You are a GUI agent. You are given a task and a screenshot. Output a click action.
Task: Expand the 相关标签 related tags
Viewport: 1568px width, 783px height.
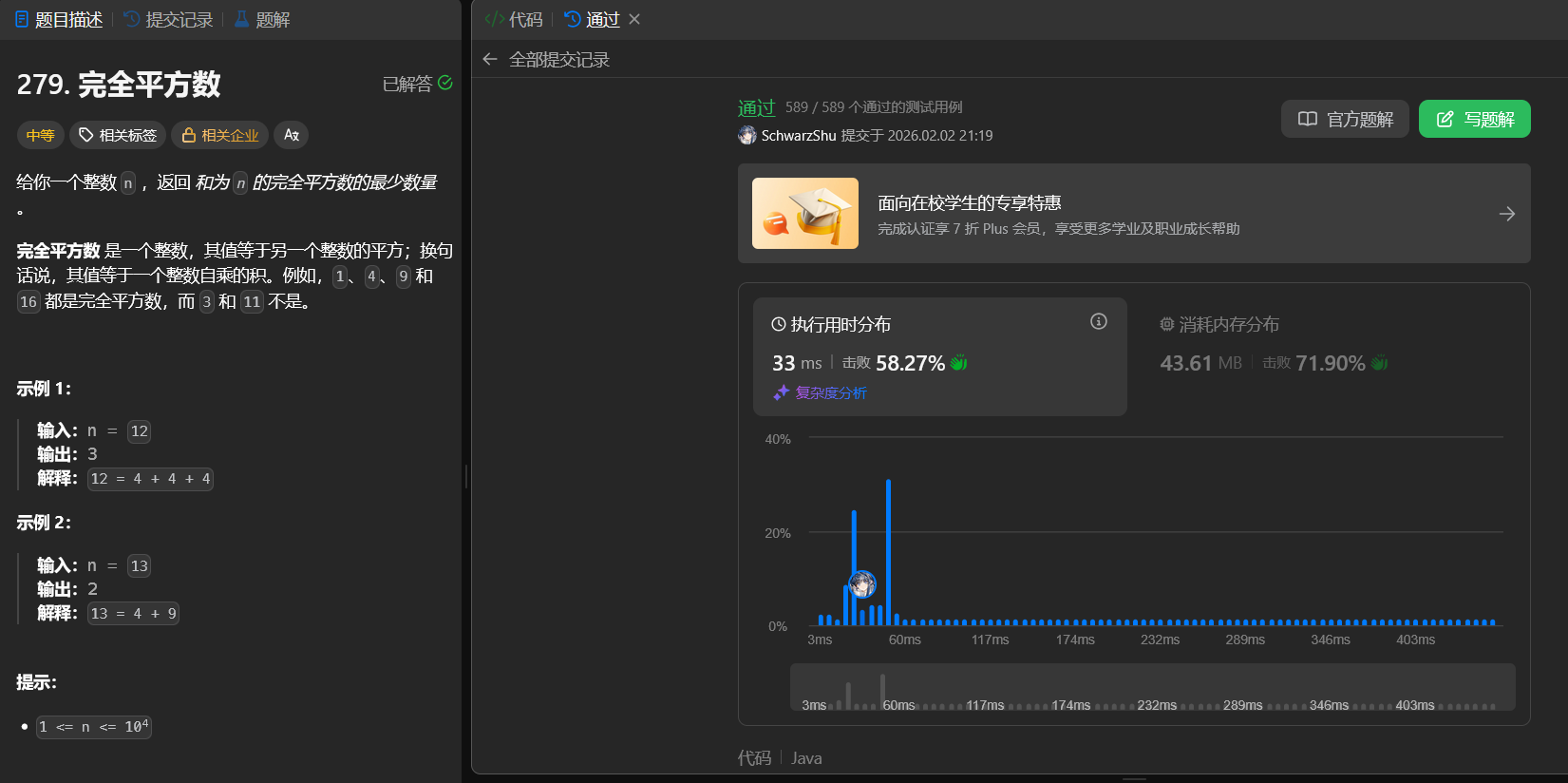click(x=118, y=135)
